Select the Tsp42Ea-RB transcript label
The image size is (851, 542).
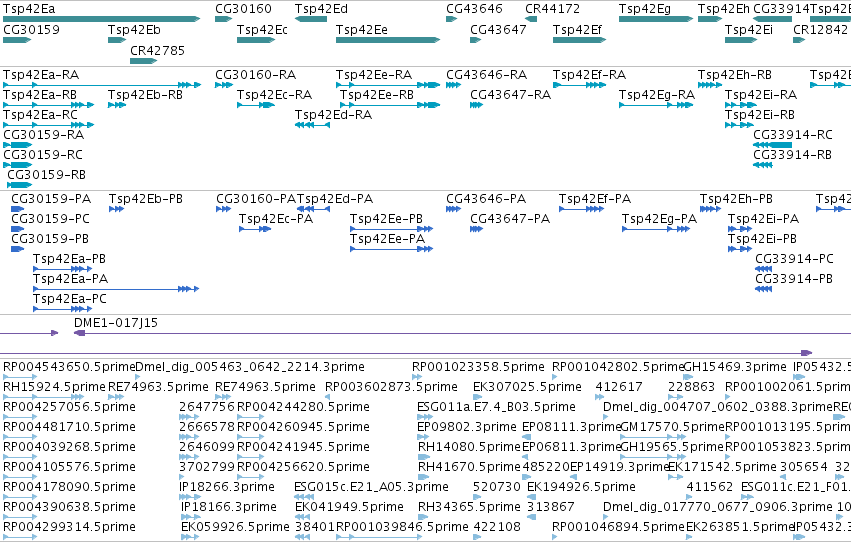tap(40, 94)
